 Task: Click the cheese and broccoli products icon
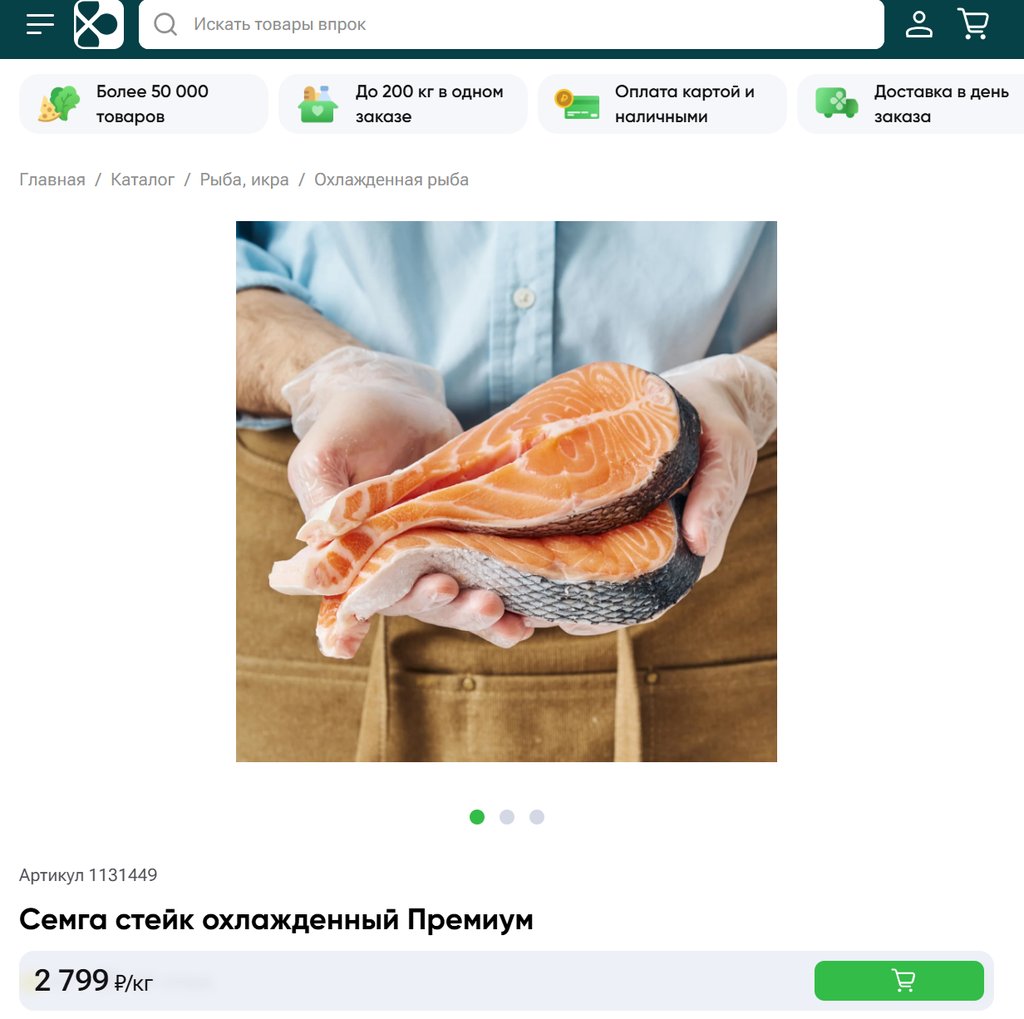pyautogui.click(x=59, y=104)
